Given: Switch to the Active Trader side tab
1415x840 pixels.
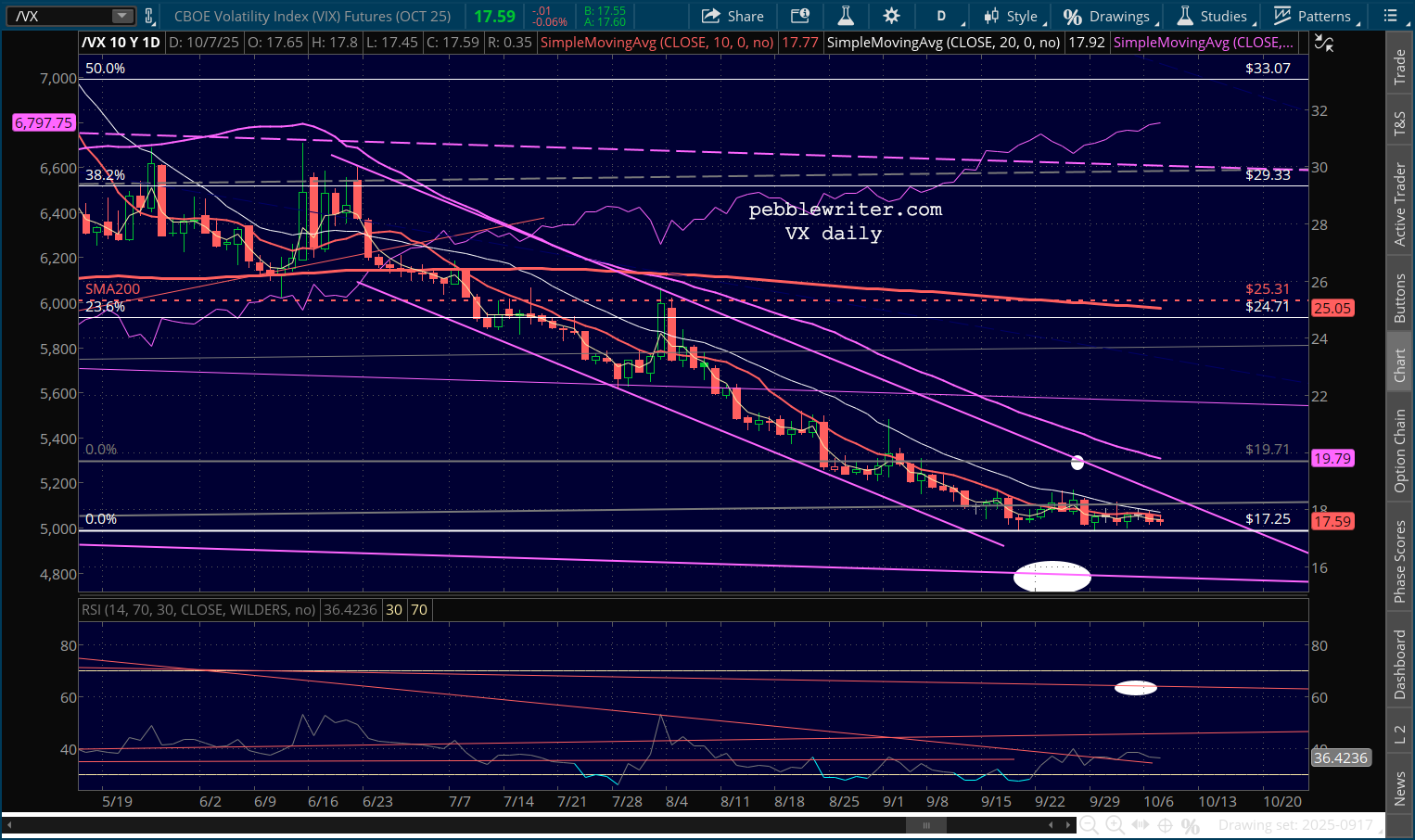Looking at the screenshot, I should (x=1400, y=204).
